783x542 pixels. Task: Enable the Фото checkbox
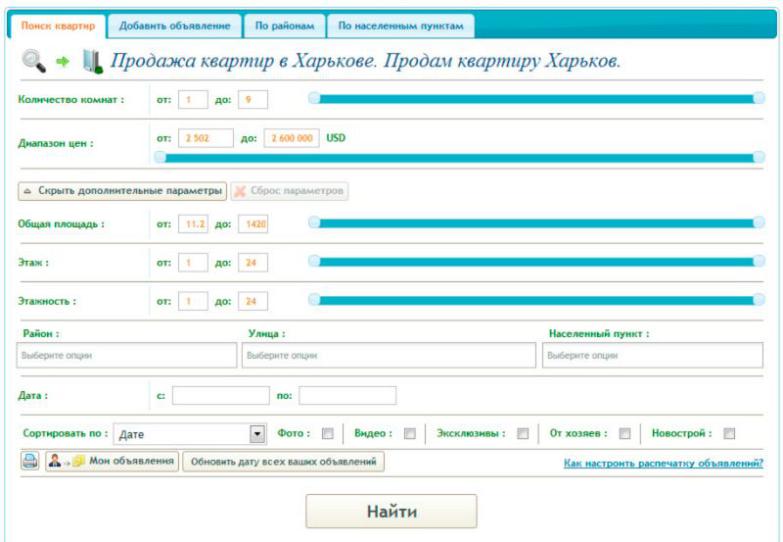click(x=327, y=434)
